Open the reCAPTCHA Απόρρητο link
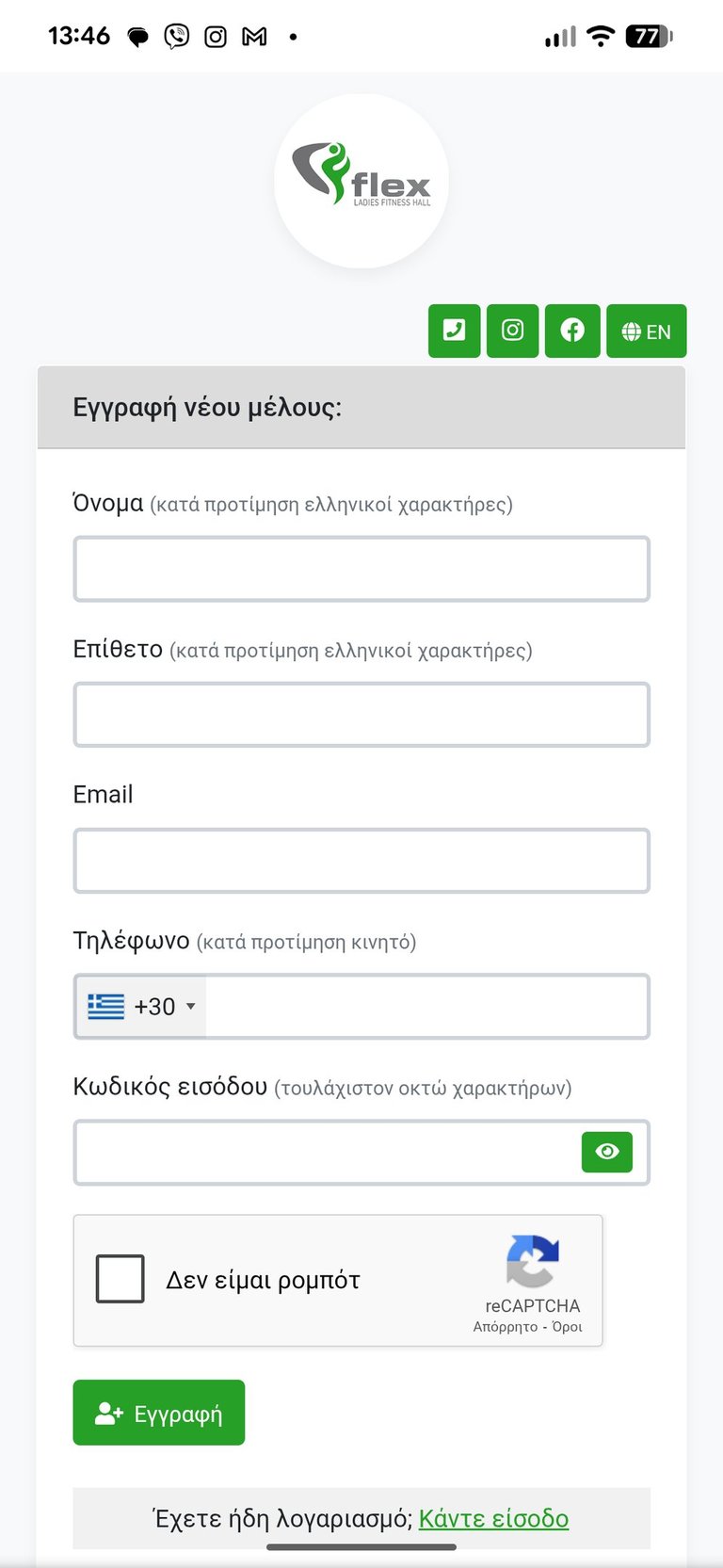723x1568 pixels. [506, 1327]
